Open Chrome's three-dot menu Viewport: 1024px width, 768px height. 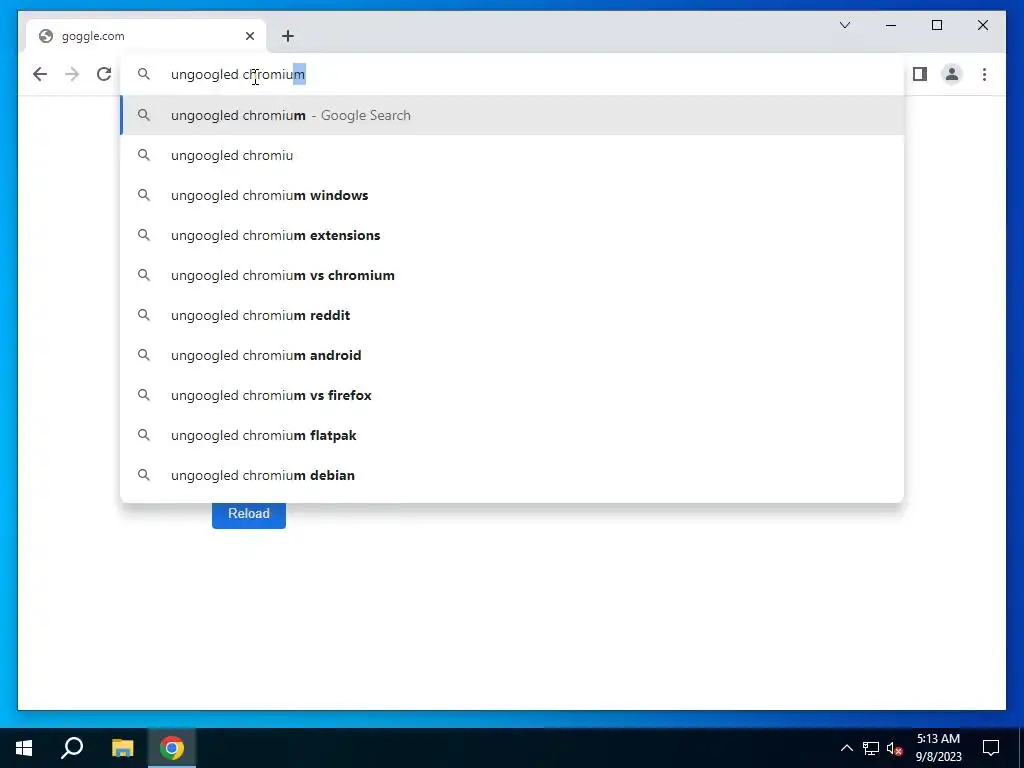point(984,74)
